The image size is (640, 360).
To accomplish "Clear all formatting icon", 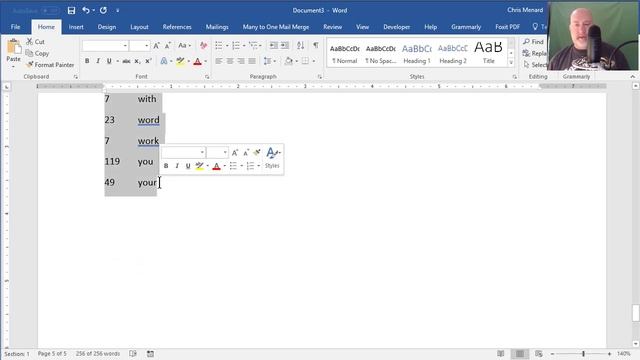I will (203, 46).
